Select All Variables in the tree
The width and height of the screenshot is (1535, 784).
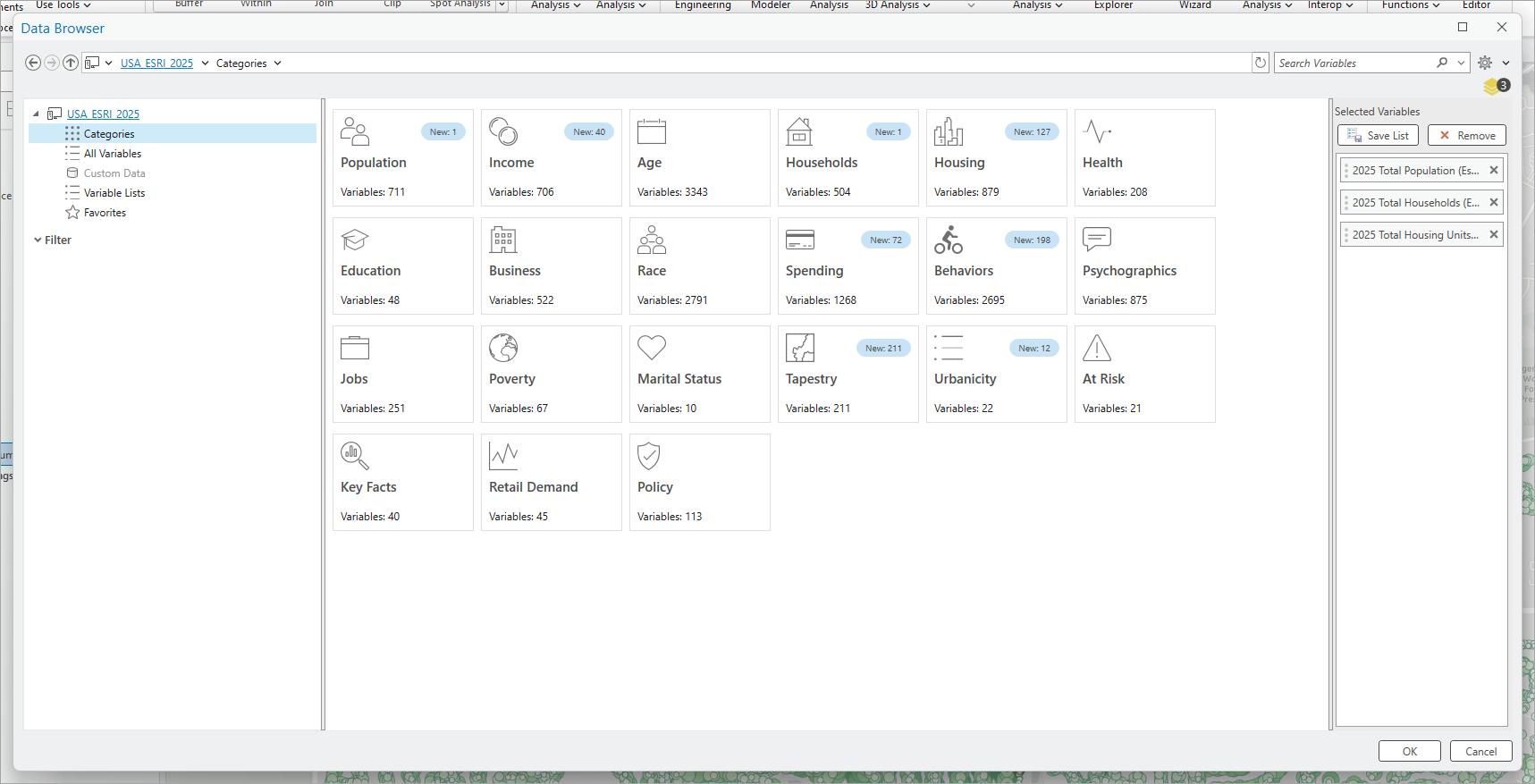tap(113, 154)
